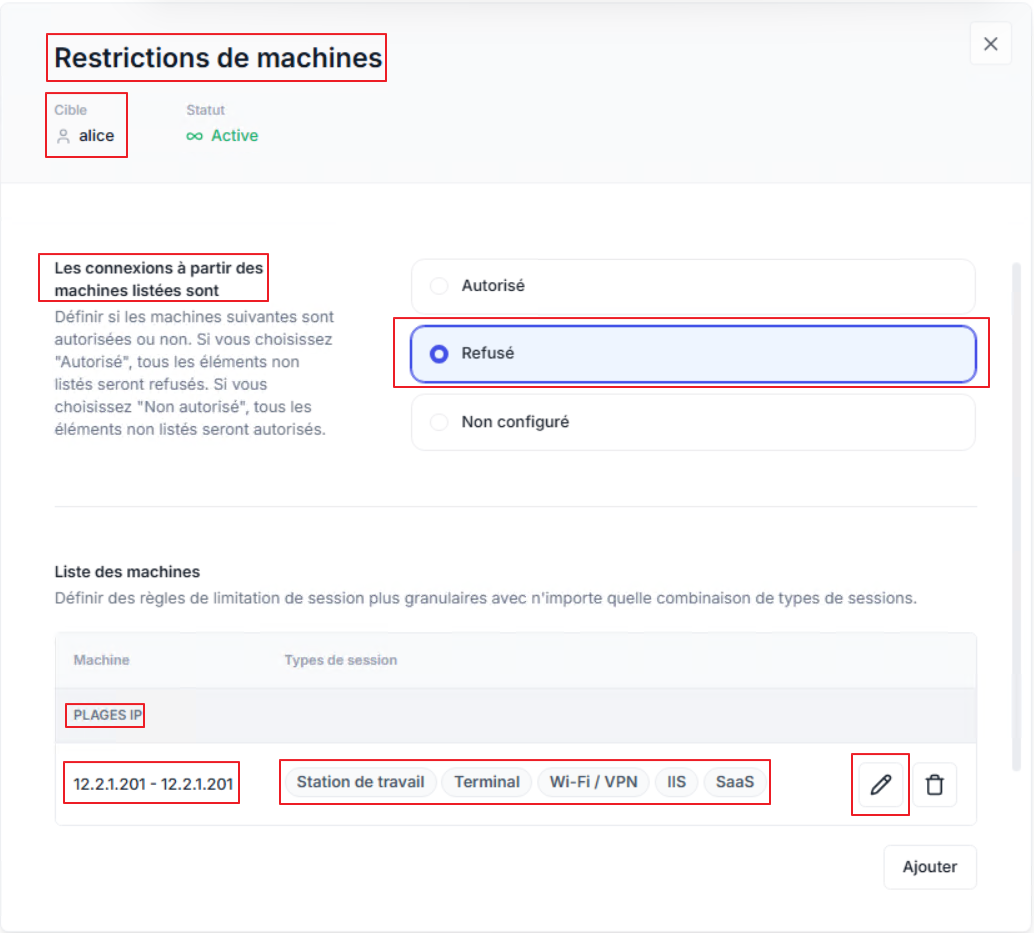Click the Wi-Fi / VPN session tag
The width and height of the screenshot is (1034, 933).
[593, 782]
